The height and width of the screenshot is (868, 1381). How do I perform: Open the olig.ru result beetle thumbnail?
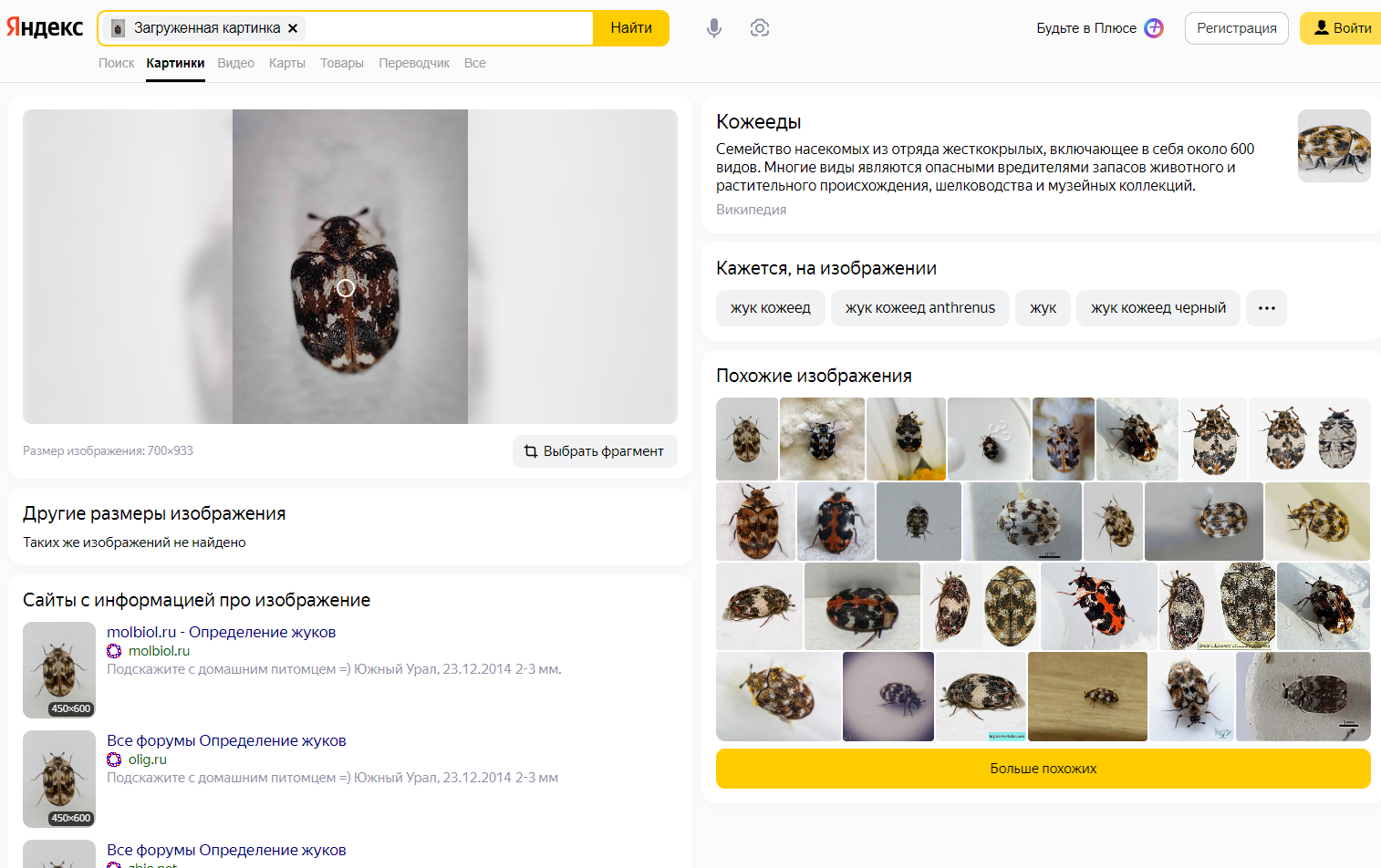pyautogui.click(x=59, y=779)
